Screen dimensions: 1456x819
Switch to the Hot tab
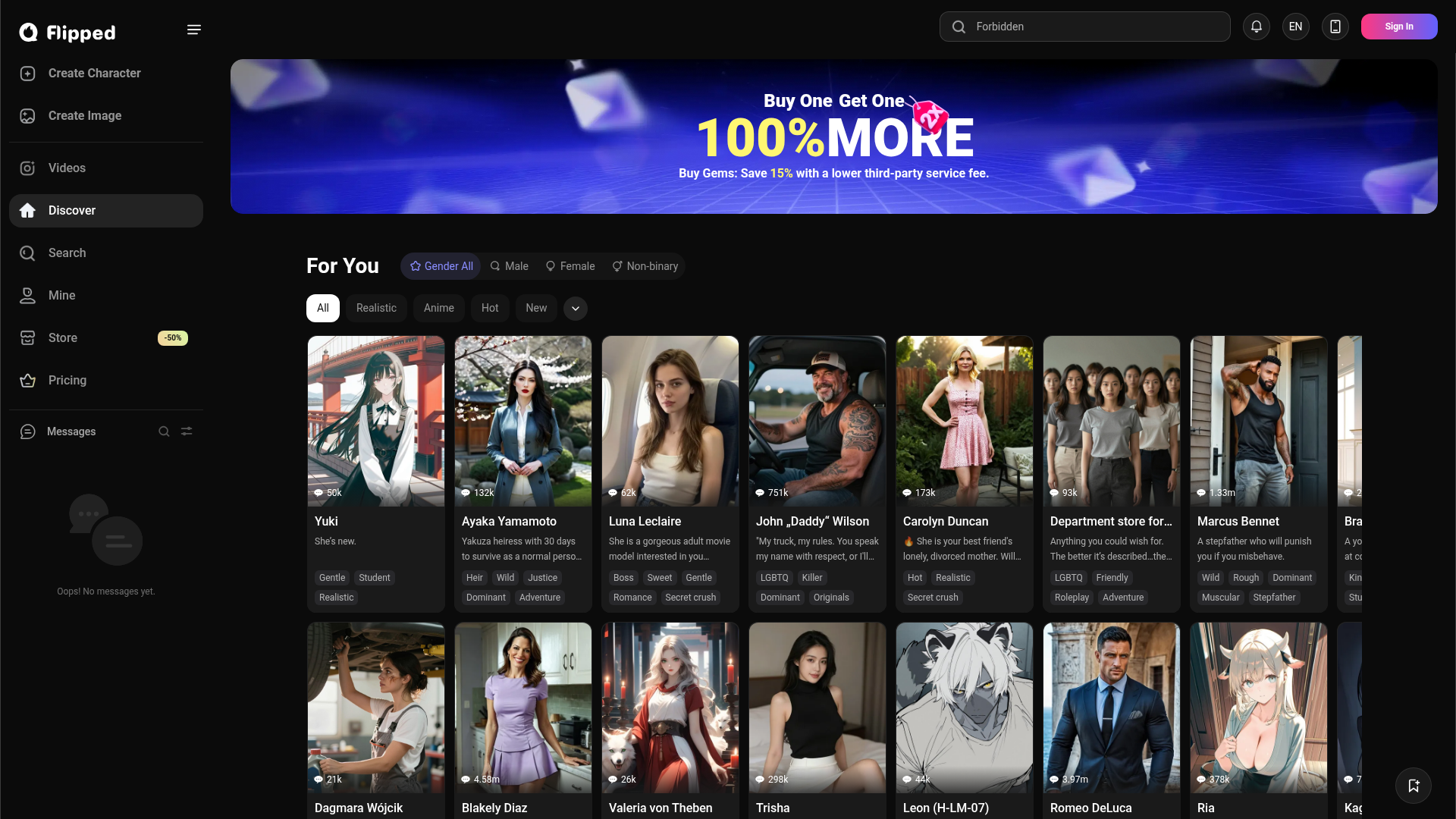click(490, 308)
